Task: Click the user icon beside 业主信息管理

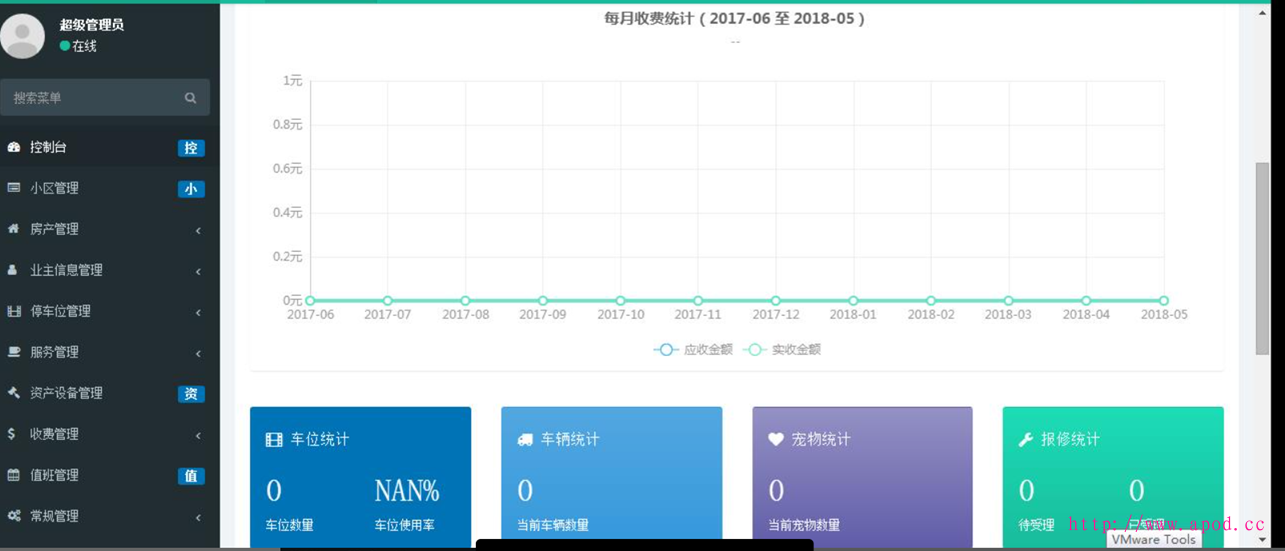Action: tap(13, 270)
